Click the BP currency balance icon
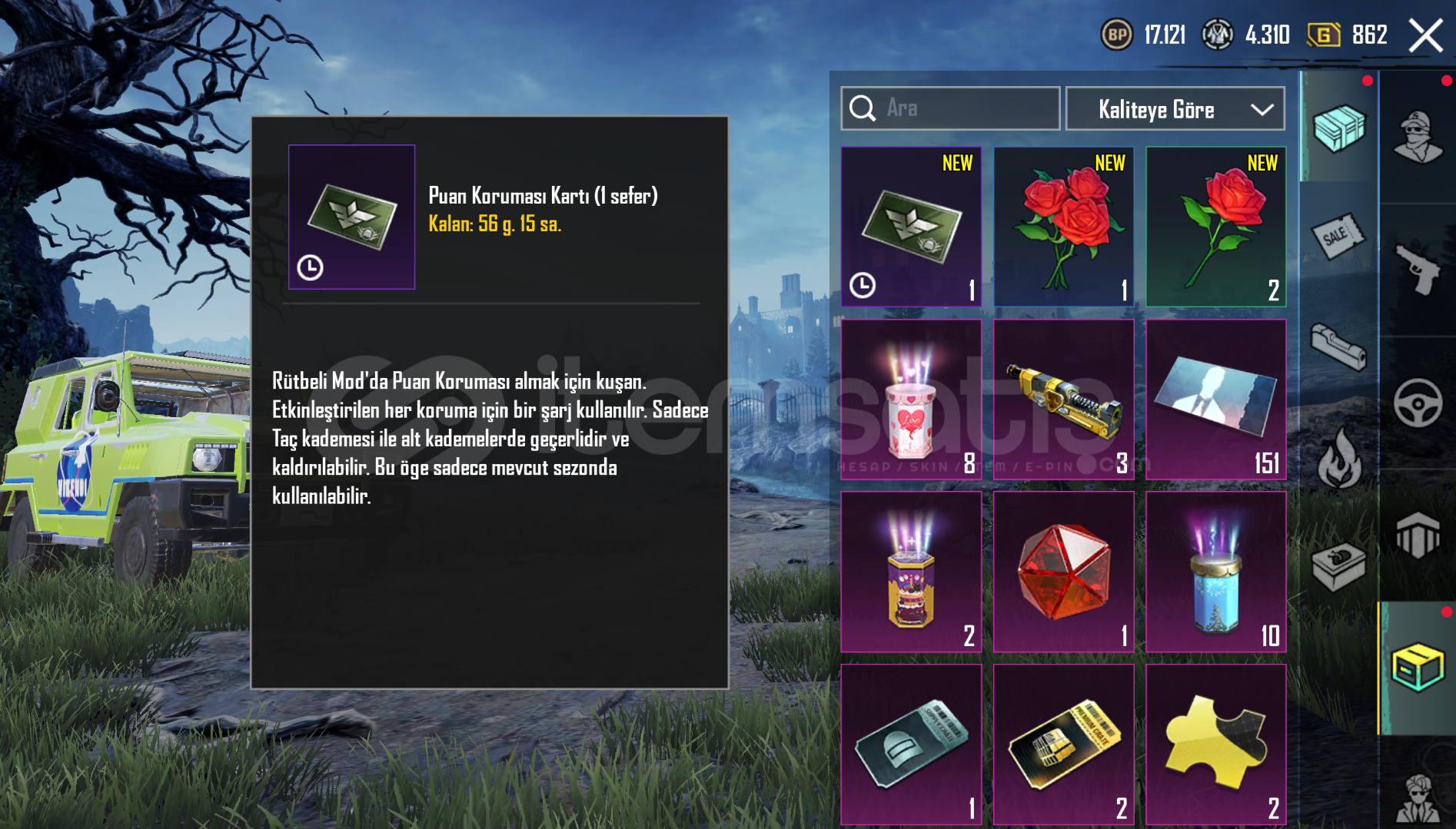The image size is (1456, 829). (x=1116, y=35)
